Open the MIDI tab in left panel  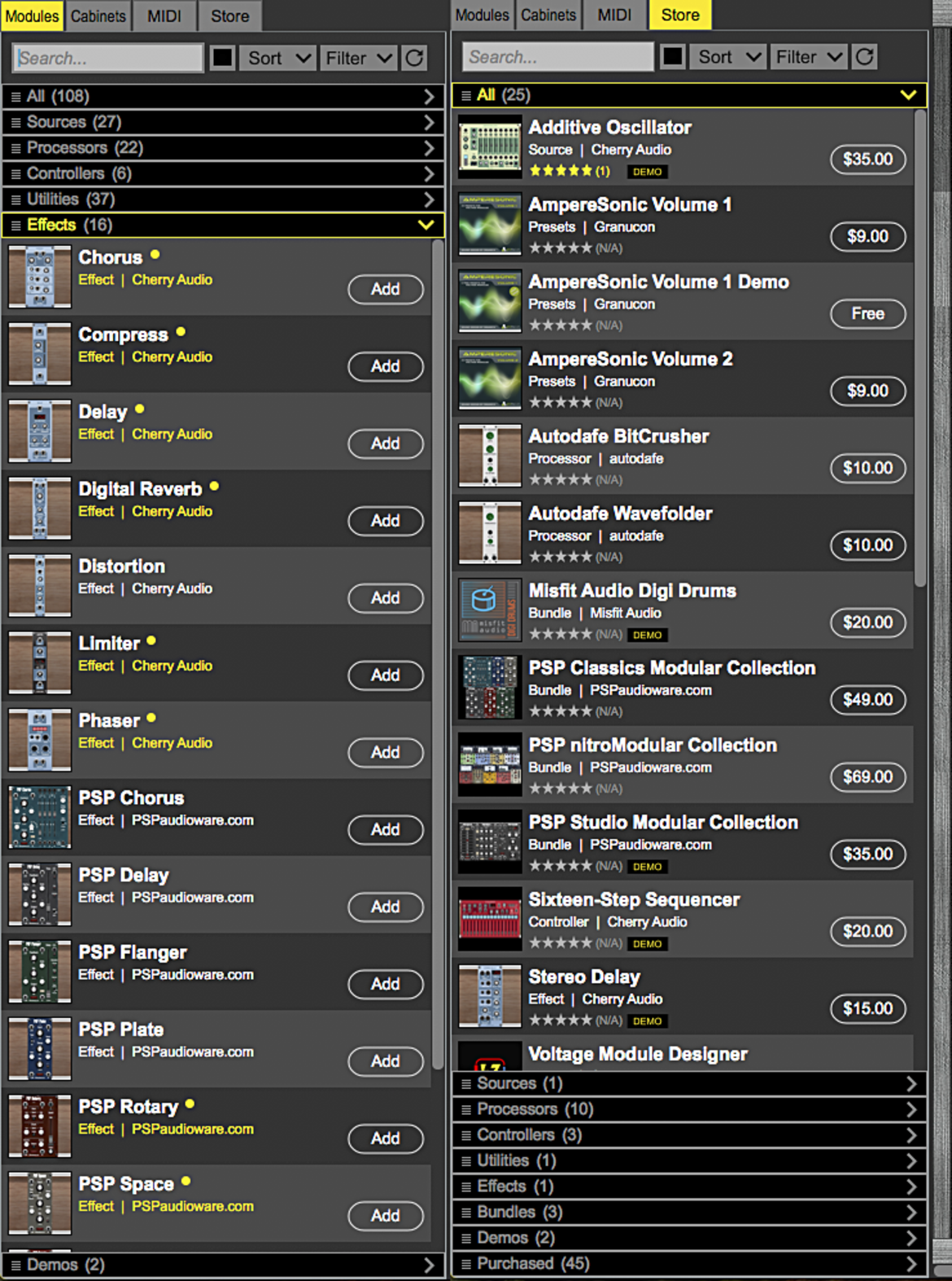(164, 16)
